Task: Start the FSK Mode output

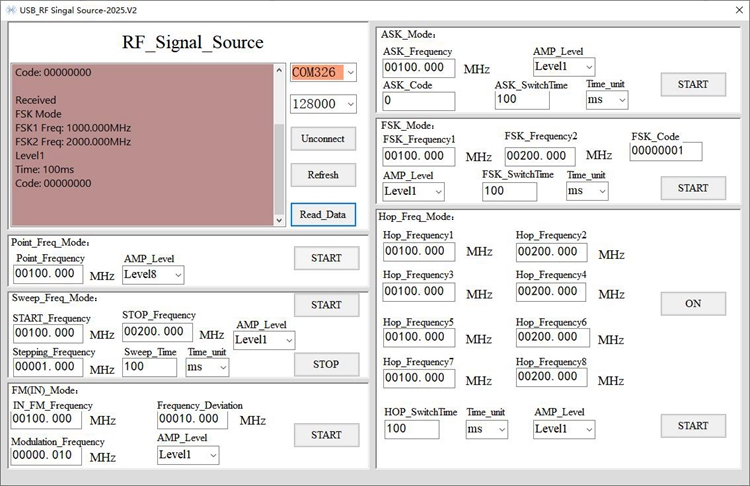Action: click(693, 188)
